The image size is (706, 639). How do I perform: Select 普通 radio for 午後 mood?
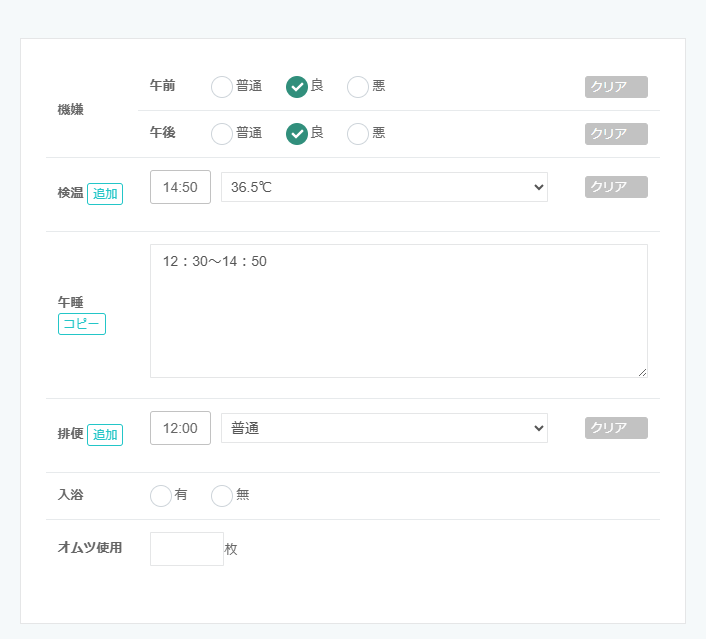(222, 134)
